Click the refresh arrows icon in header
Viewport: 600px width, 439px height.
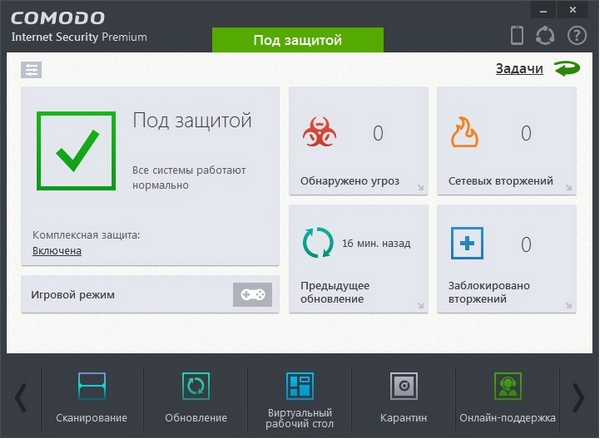point(546,35)
